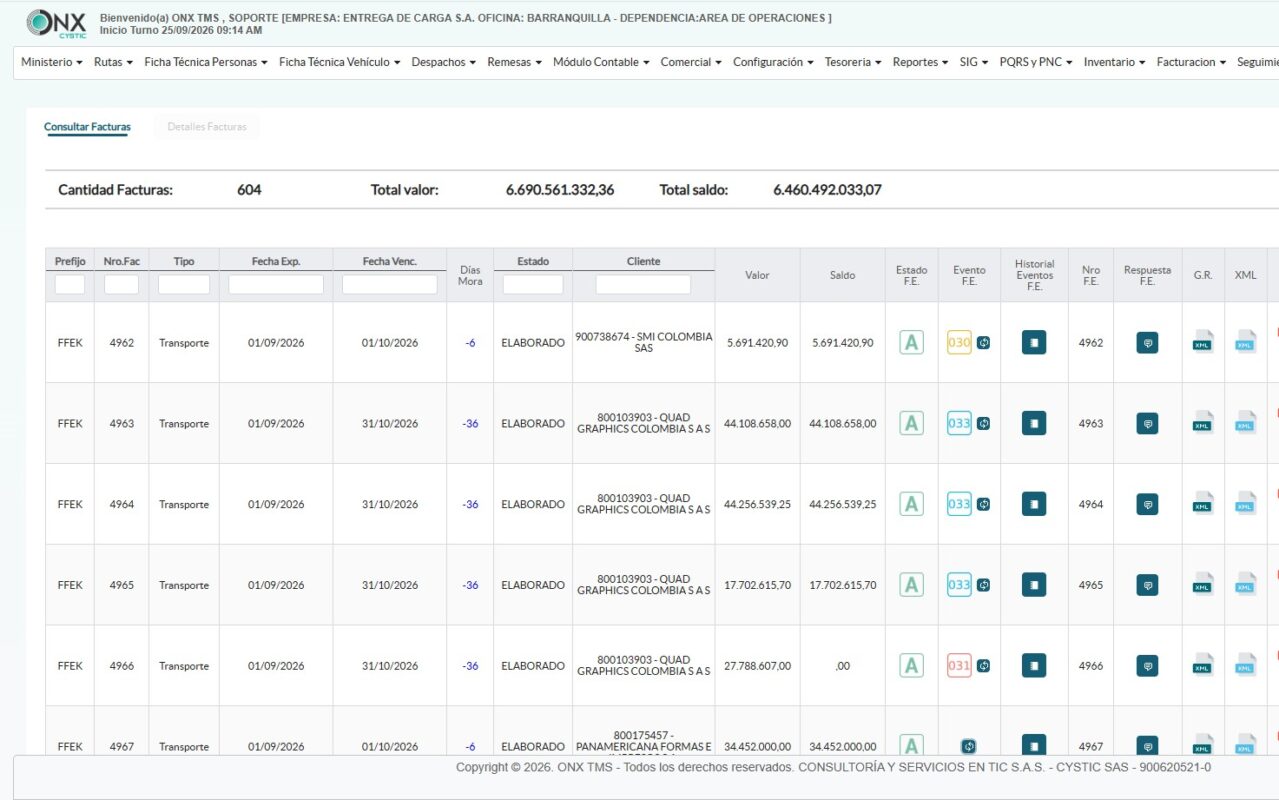Open Respuesta F.E. for invoice 4963

point(1147,424)
